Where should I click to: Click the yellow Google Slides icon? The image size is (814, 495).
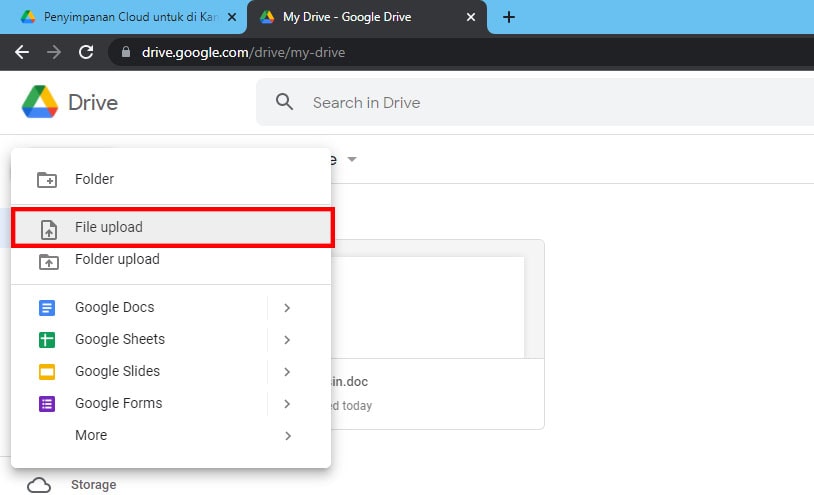[47, 372]
